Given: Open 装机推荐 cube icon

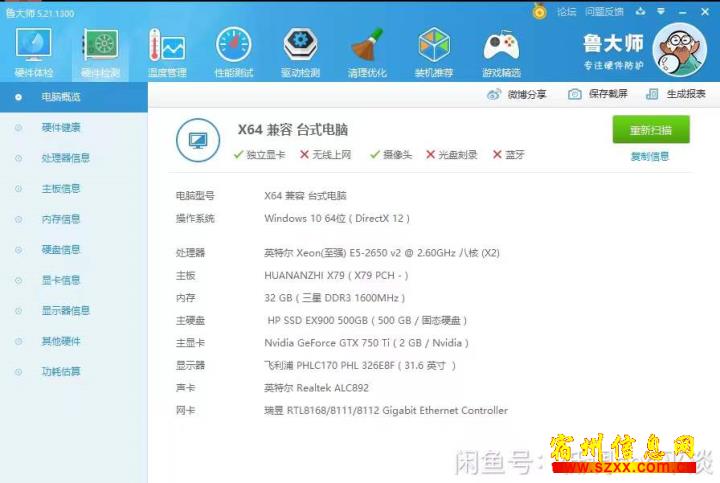Looking at the screenshot, I should click(434, 52).
